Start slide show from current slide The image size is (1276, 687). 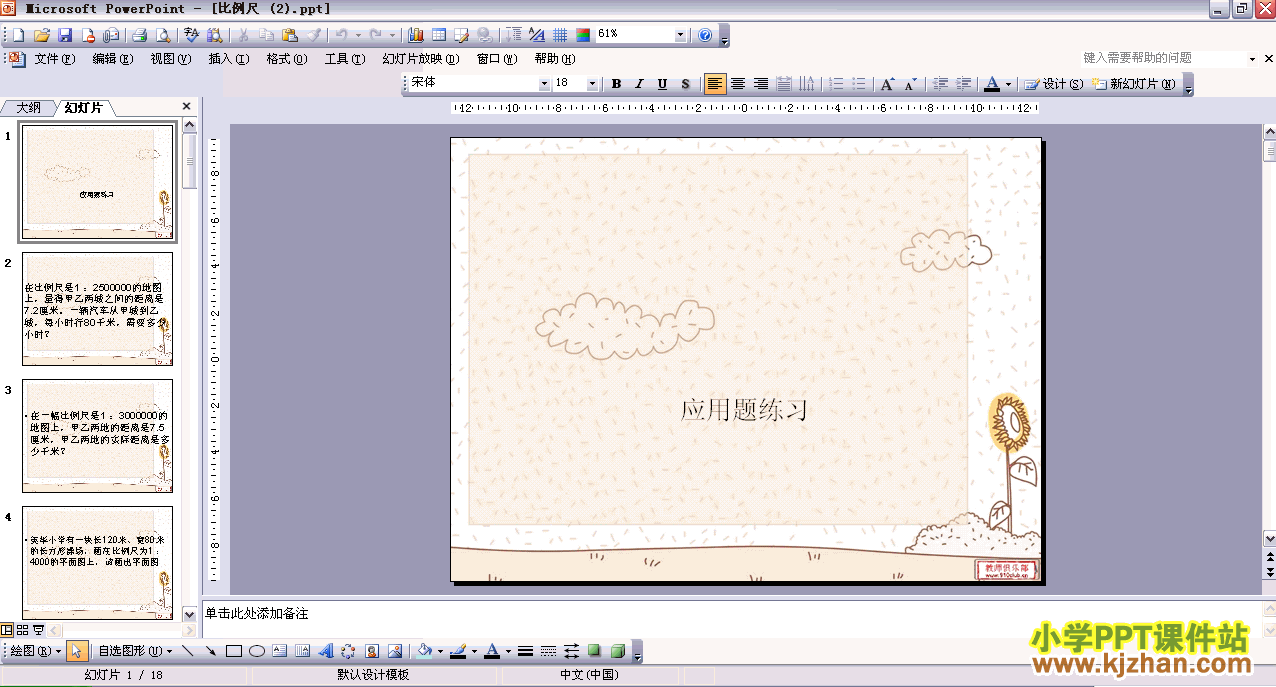[38, 630]
